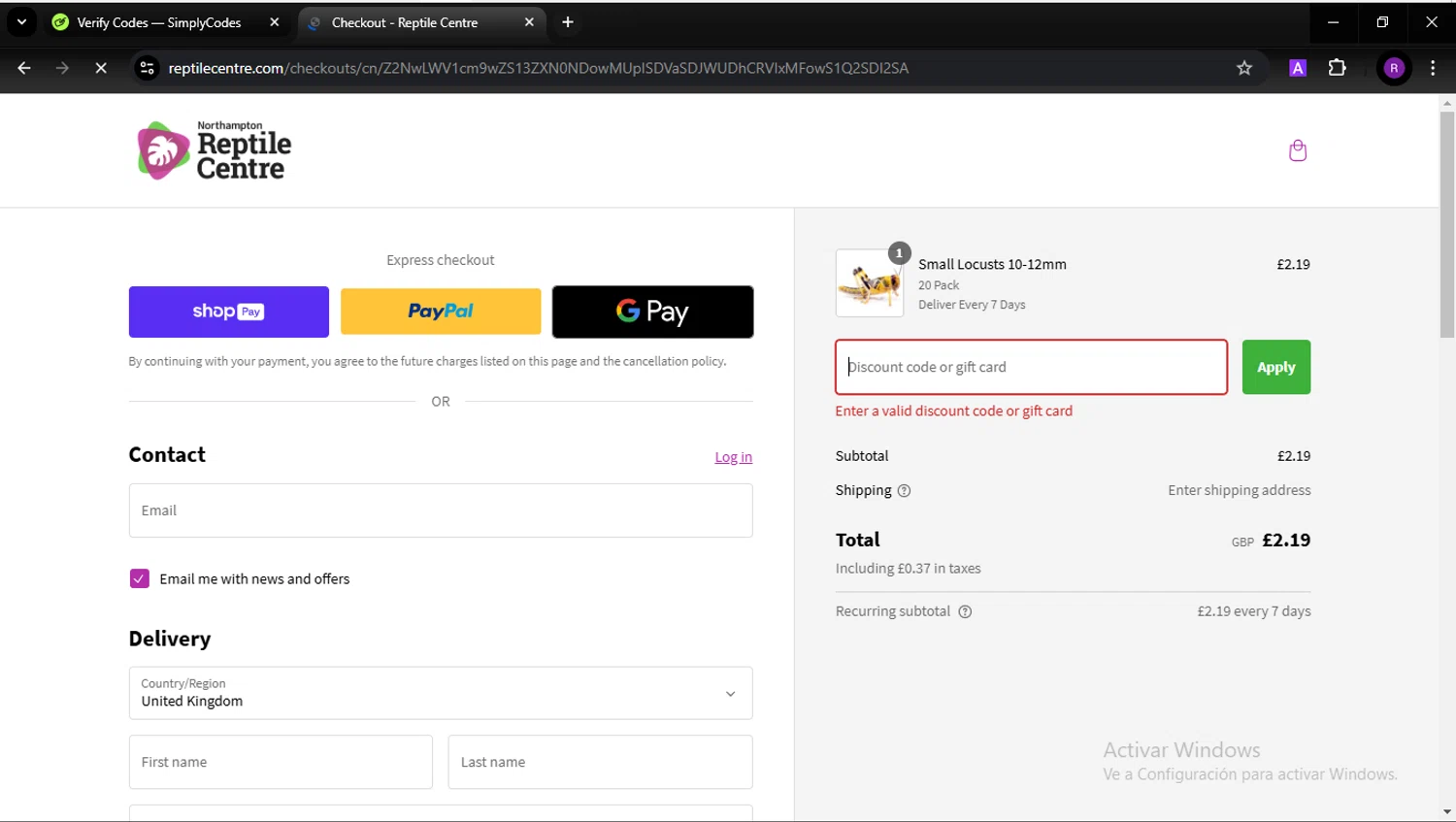Click the 'Small Locusts 10-12mm' product name

992,264
